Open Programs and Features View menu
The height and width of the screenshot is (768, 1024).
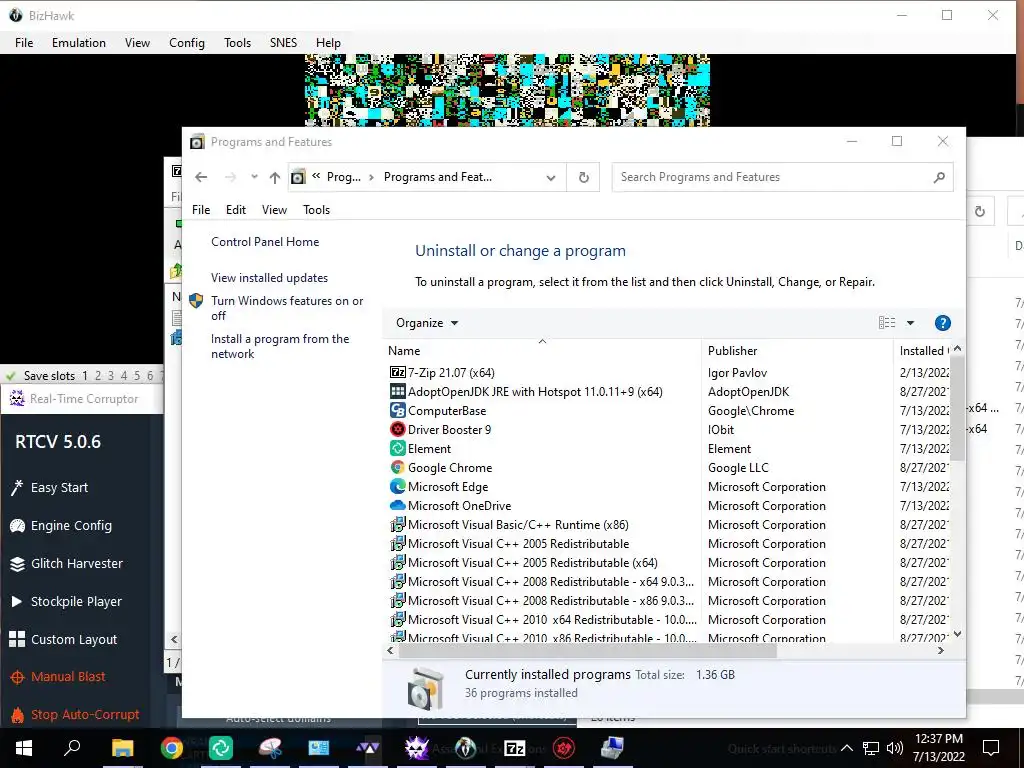(274, 210)
